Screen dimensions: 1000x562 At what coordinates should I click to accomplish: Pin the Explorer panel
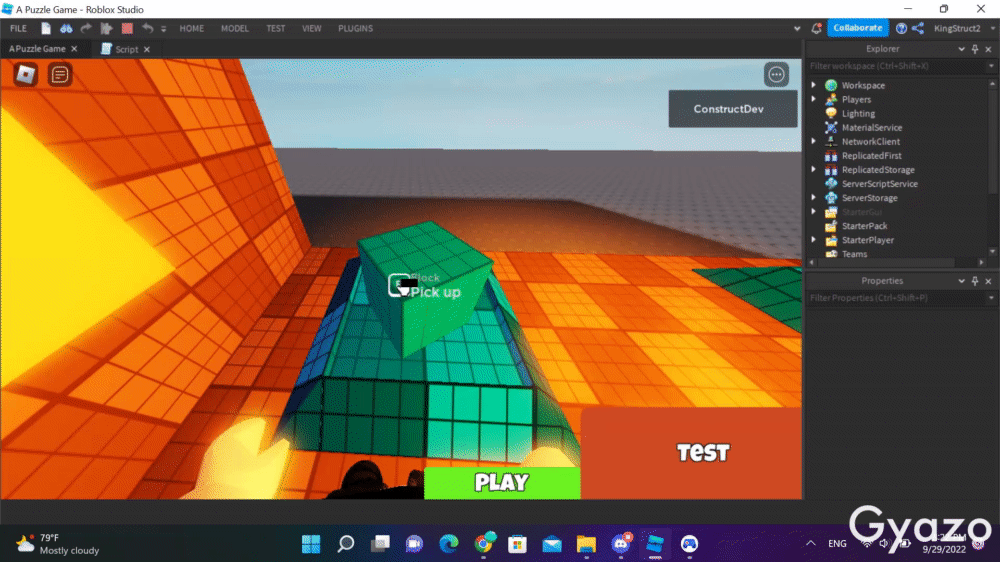[974, 49]
